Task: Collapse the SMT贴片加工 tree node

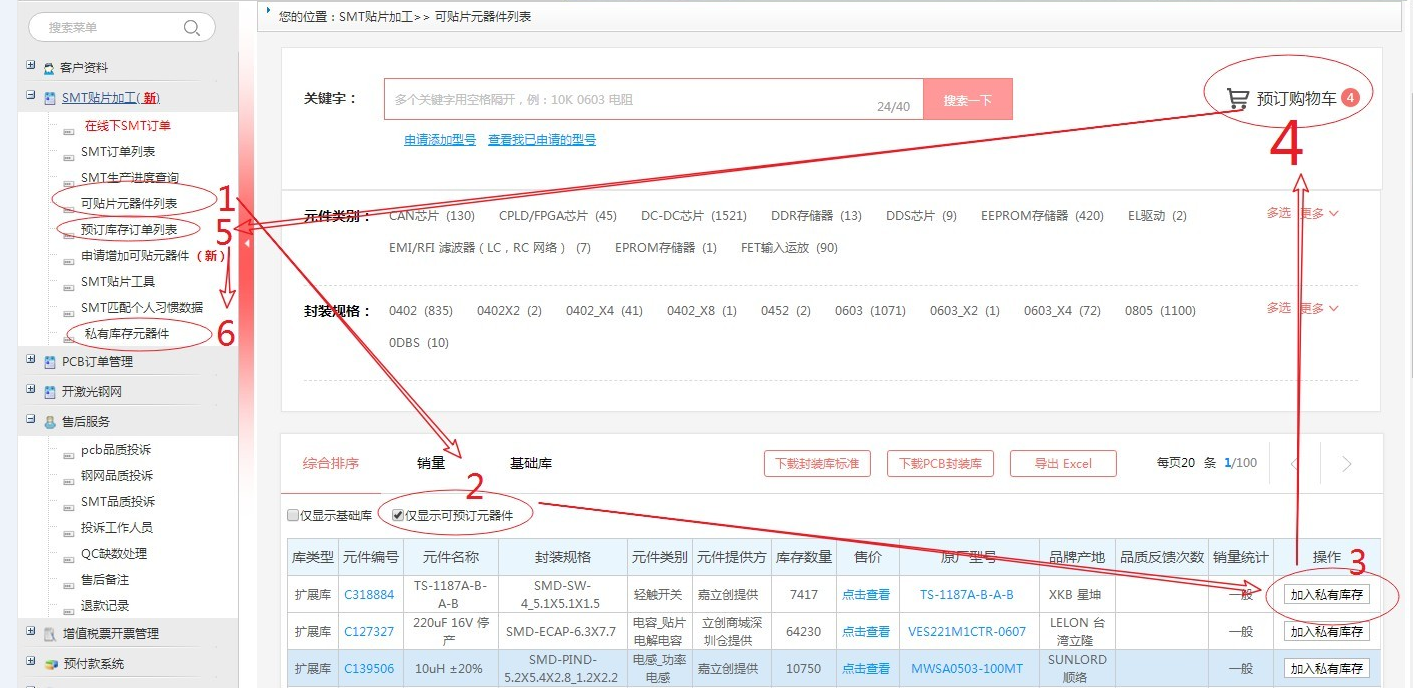Action: (x=31, y=96)
